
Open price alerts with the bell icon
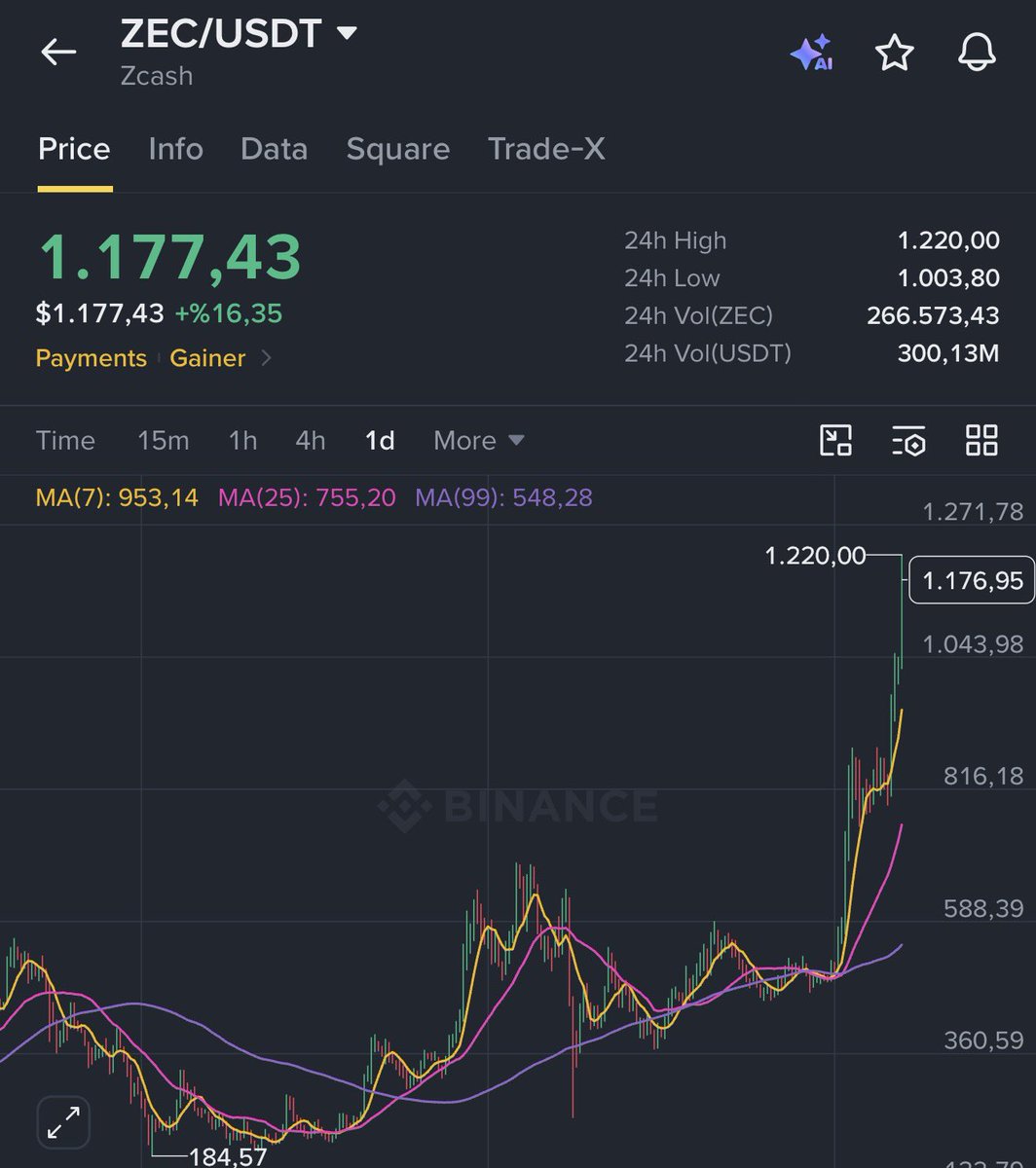tap(977, 53)
